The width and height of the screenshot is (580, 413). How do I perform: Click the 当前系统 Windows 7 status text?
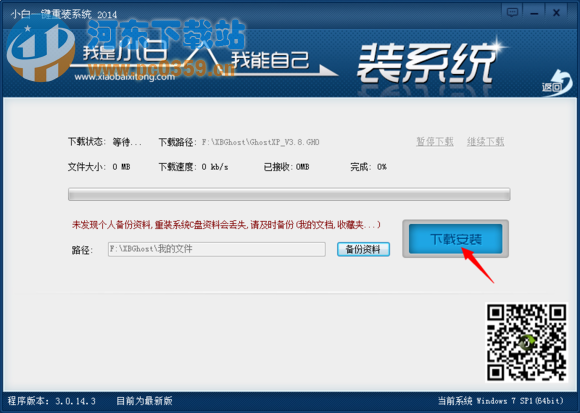(x=501, y=401)
